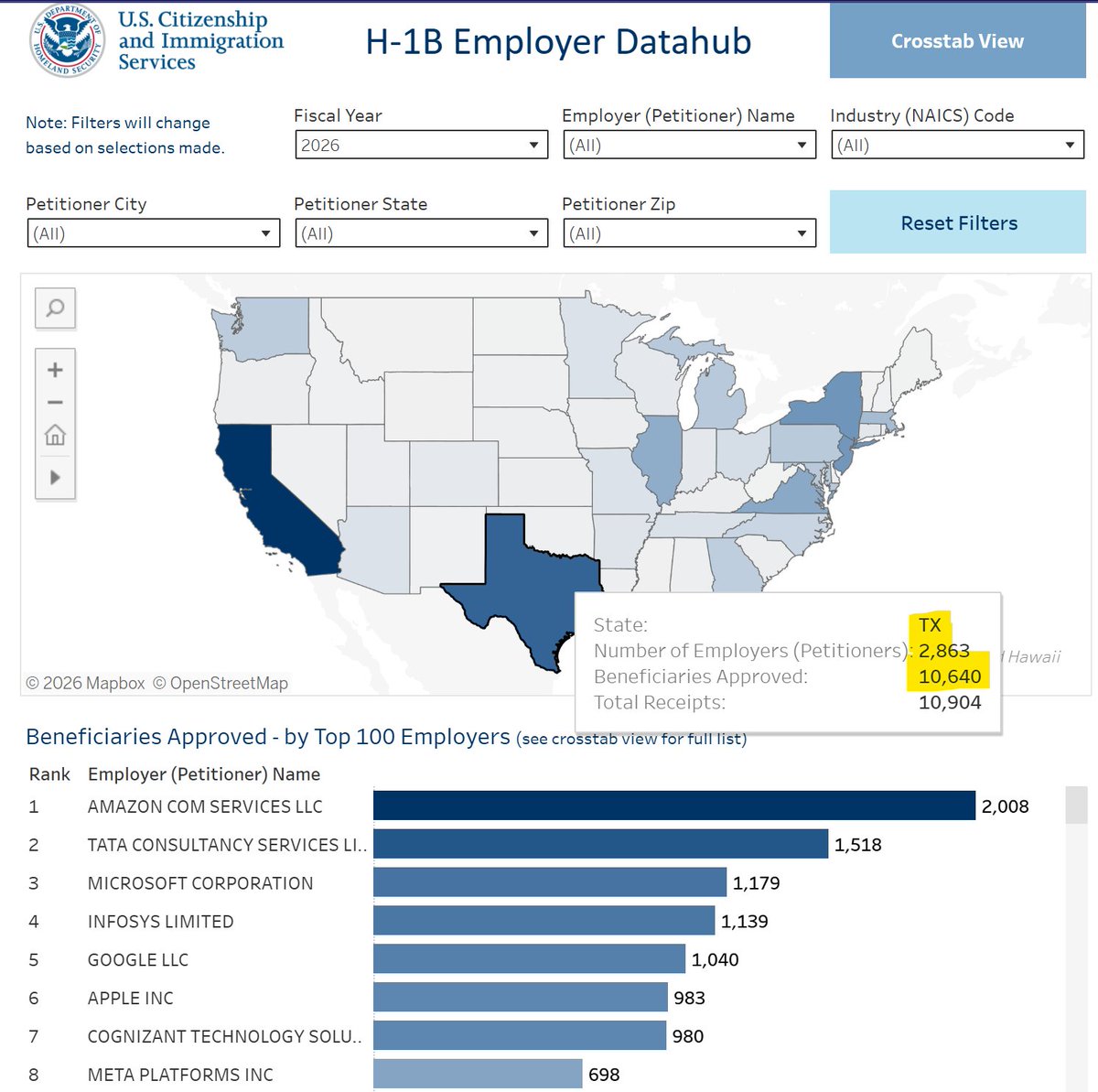The width and height of the screenshot is (1098, 1092).
Task: Select META PLATFORMS INC employer name
Action: coord(180,1076)
